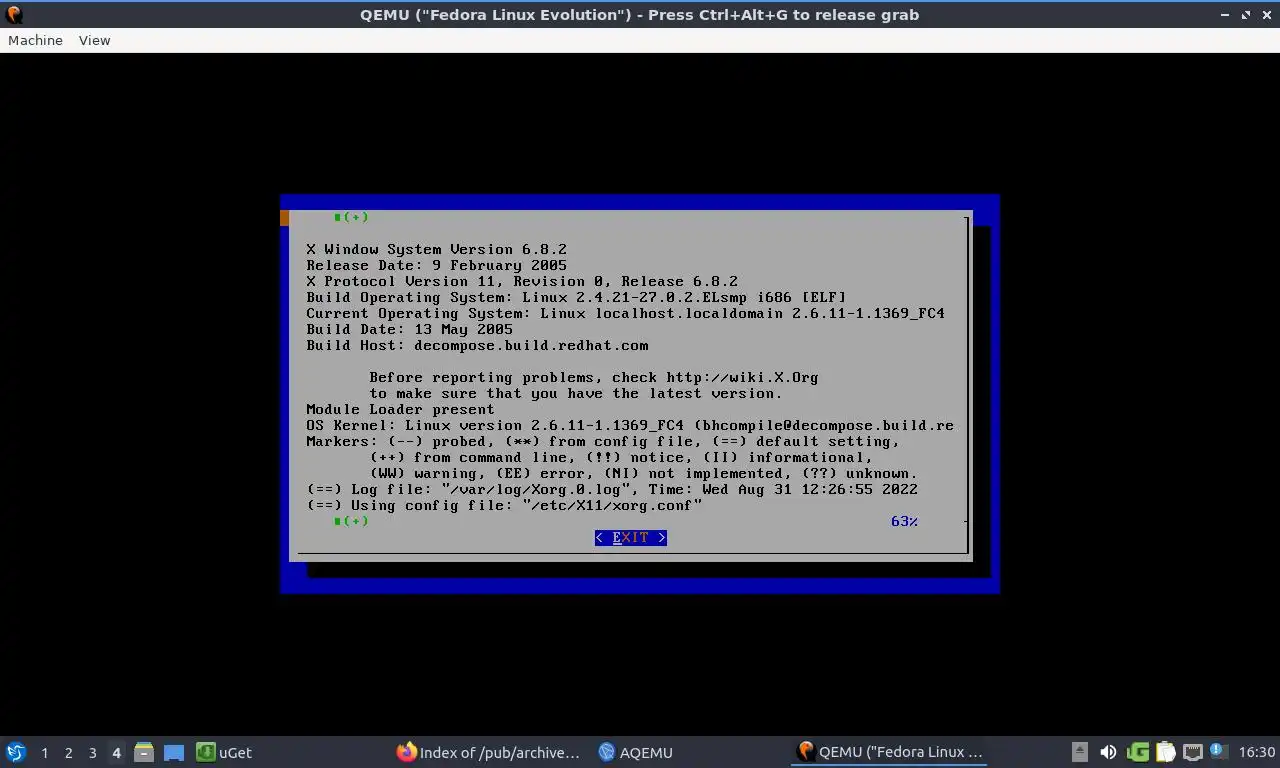Open the network connection tray icon
Image resolution: width=1280 pixels, height=768 pixels.
tap(1192, 752)
